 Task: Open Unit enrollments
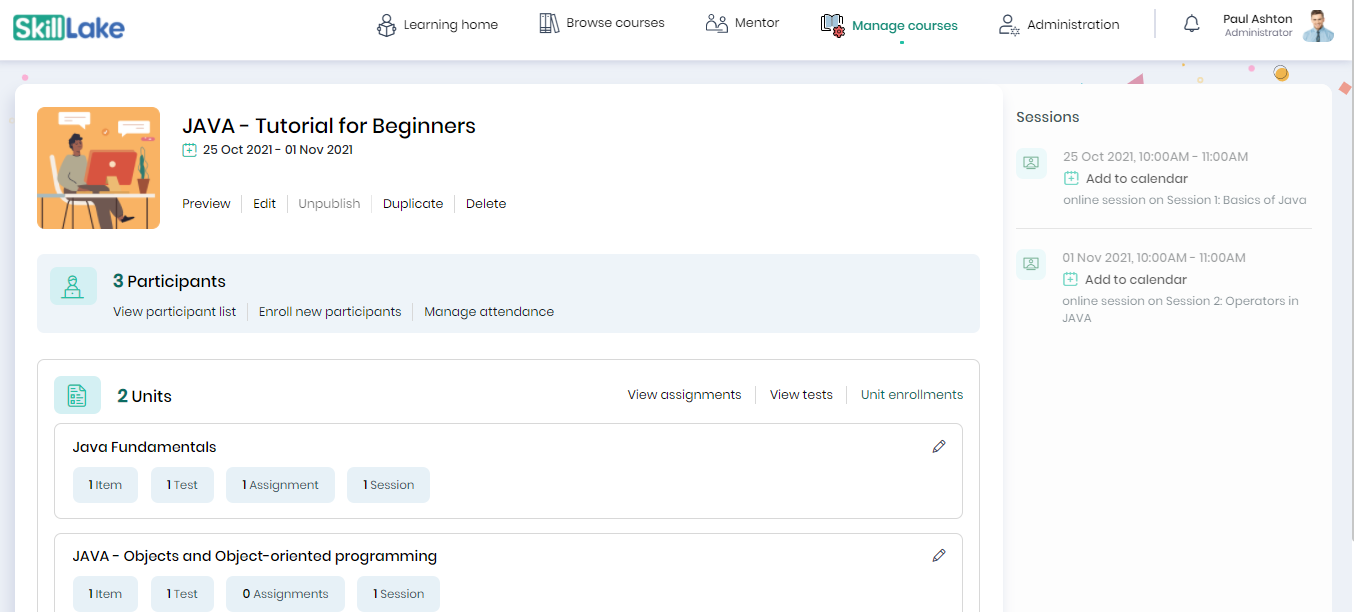pos(912,395)
